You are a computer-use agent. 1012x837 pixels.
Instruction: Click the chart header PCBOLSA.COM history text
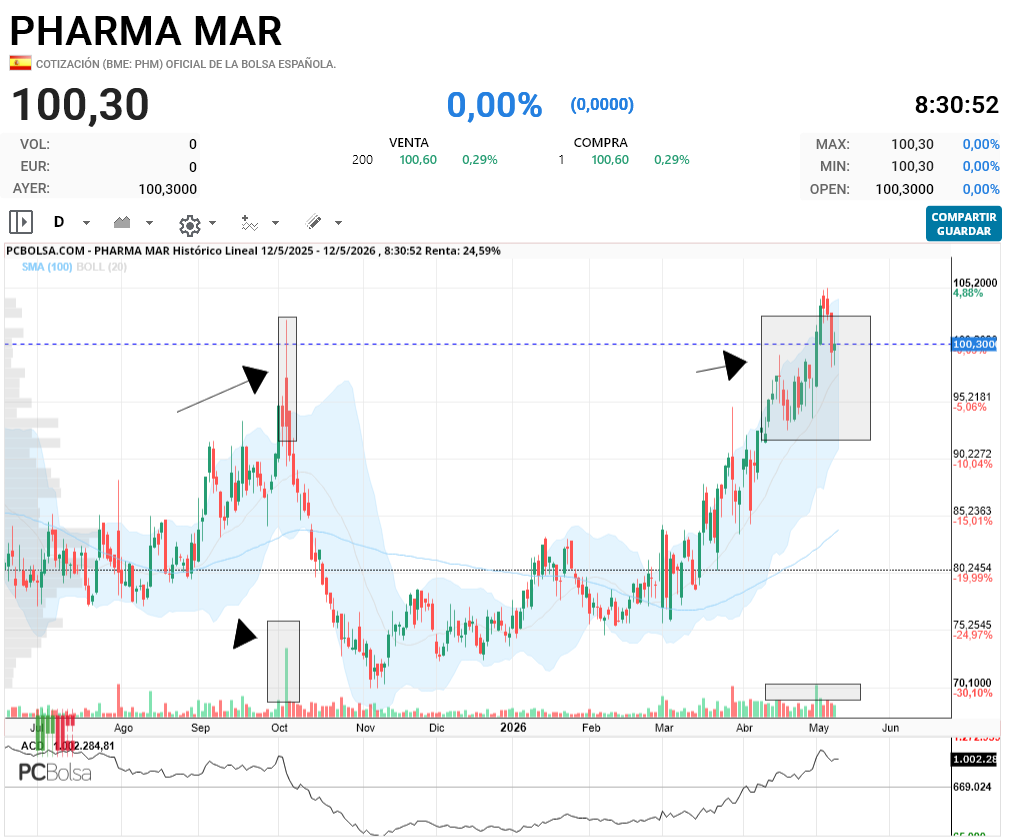tap(253, 250)
